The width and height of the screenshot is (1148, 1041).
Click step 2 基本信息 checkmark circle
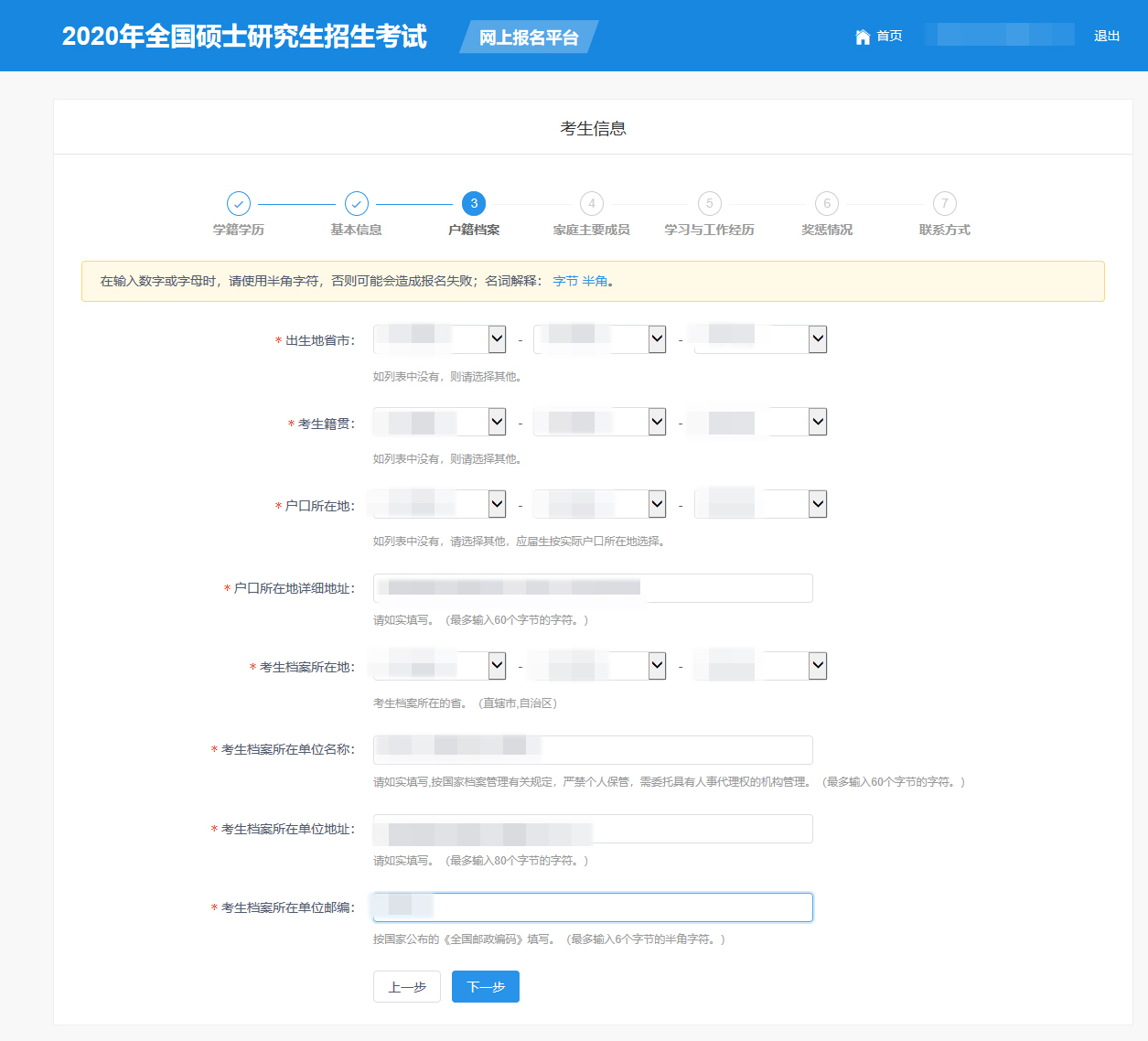click(x=357, y=203)
